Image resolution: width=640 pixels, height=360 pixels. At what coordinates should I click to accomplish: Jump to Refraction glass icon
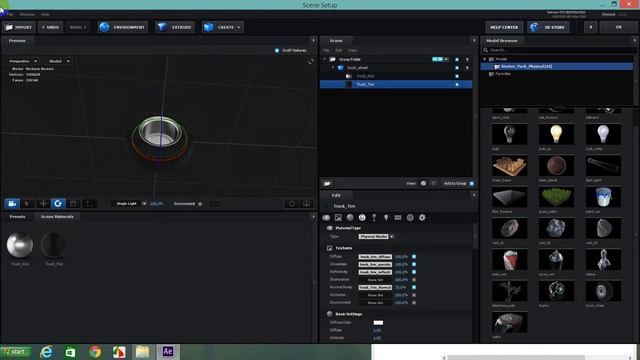point(374,218)
